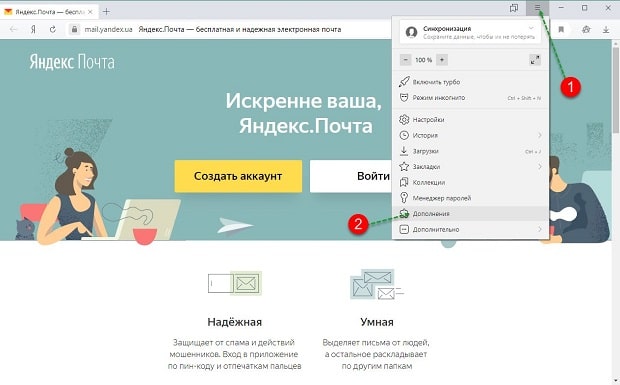Viewport: 620px width, 385px height.
Task: Increase zoom with the plus button
Action: 442,60
